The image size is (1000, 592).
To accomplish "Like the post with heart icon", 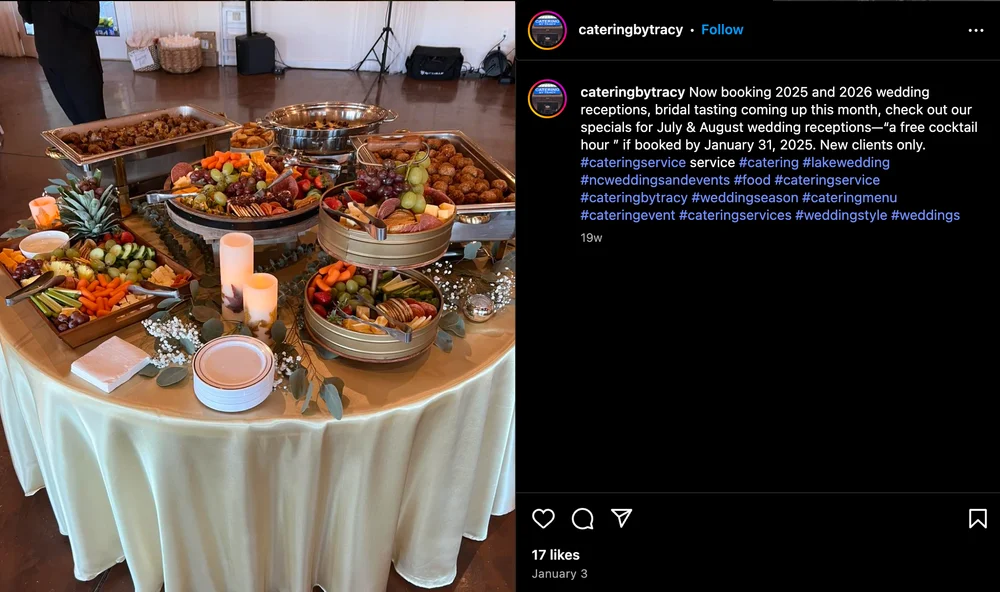I will pyautogui.click(x=543, y=518).
